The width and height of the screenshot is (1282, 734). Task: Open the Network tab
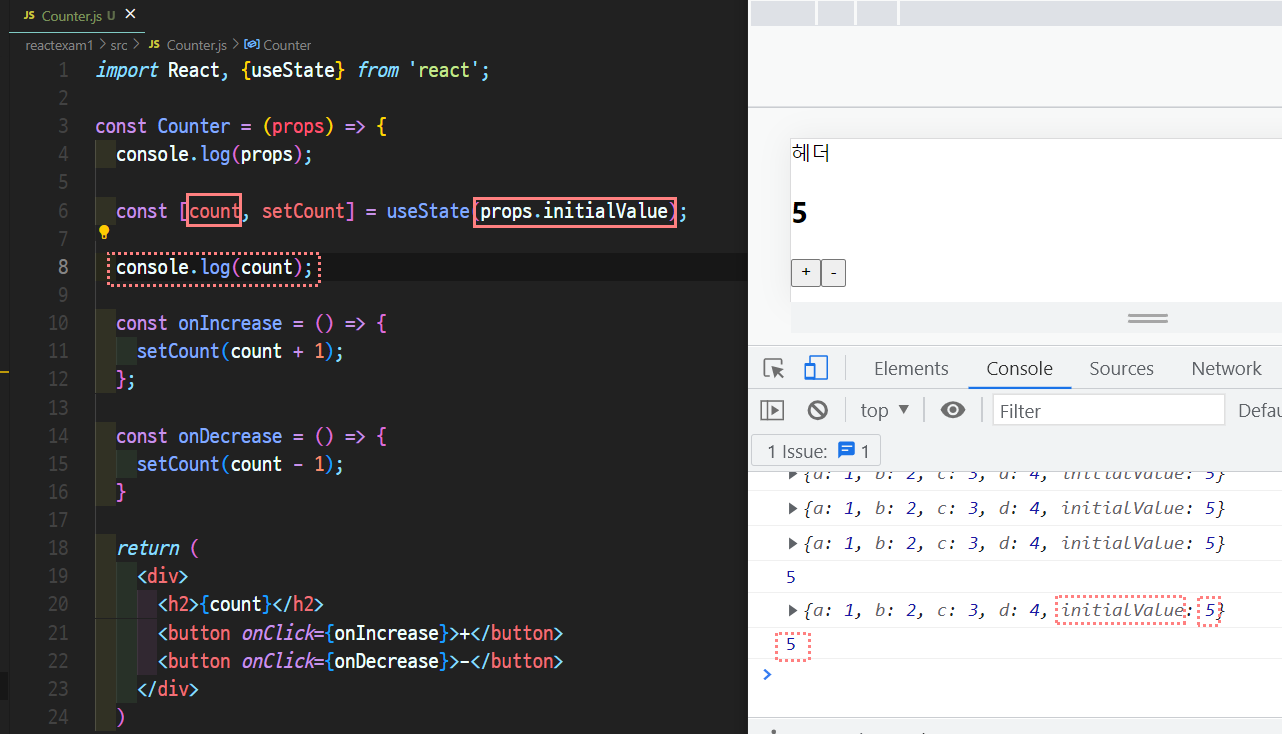pos(1226,368)
